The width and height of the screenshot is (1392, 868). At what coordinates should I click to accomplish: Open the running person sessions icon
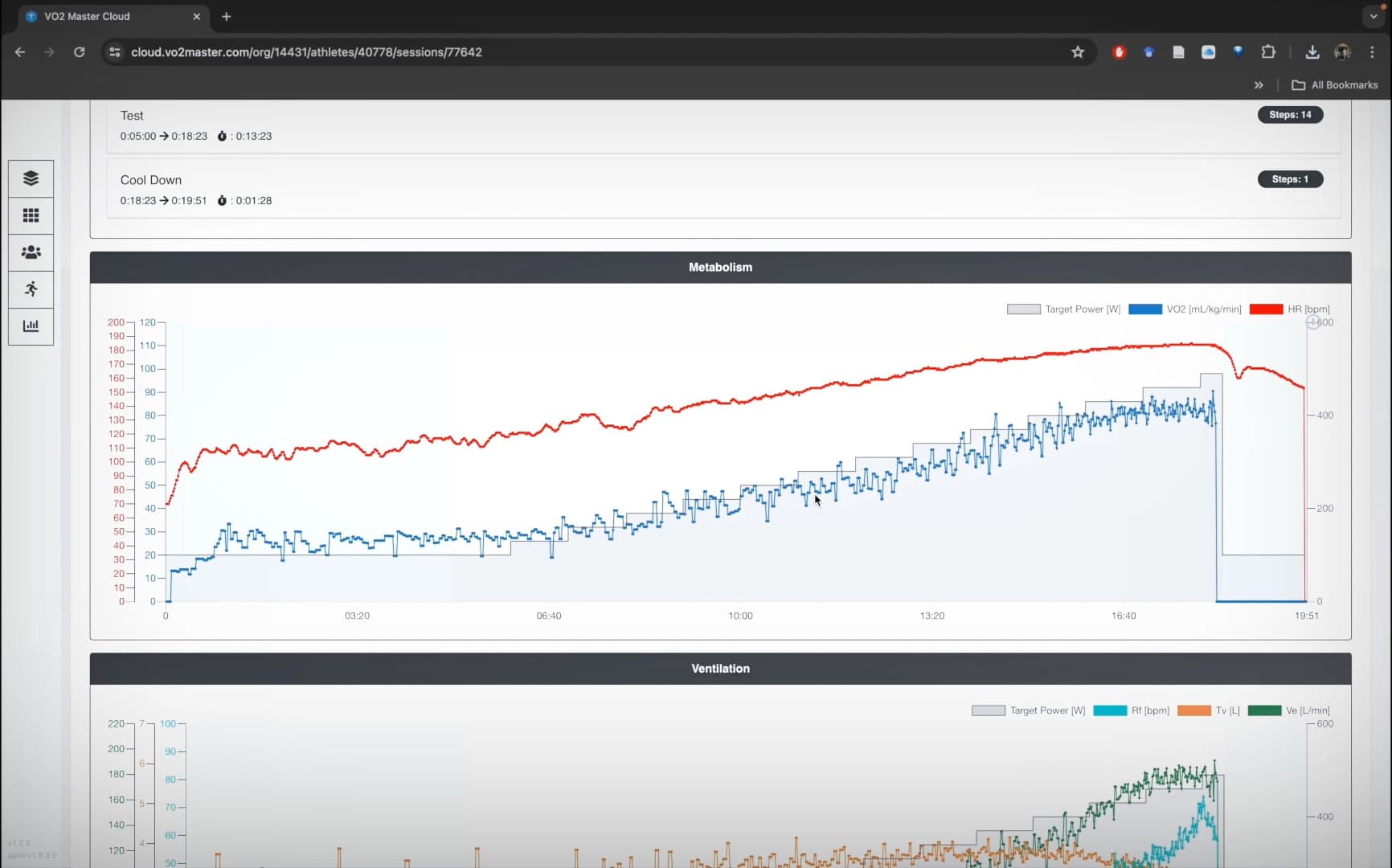pos(31,289)
